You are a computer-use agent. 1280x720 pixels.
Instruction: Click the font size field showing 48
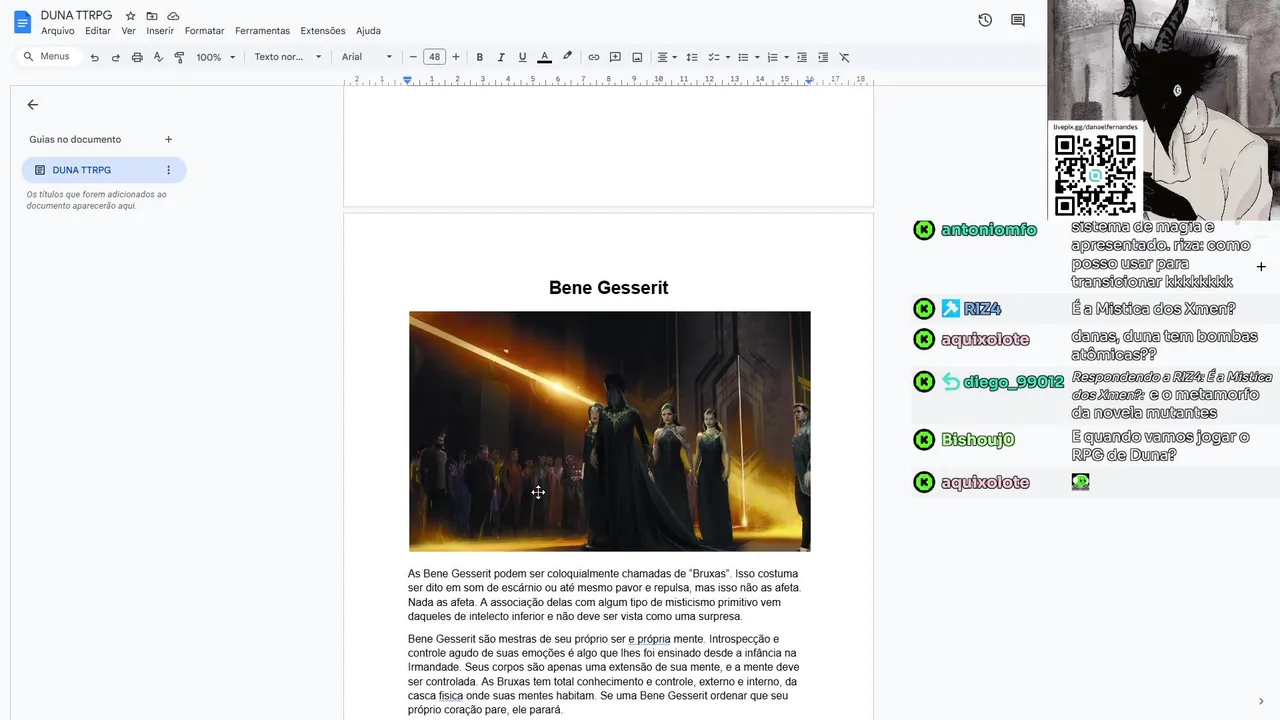[434, 57]
